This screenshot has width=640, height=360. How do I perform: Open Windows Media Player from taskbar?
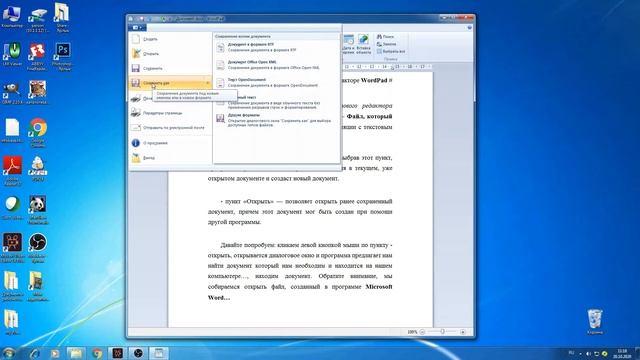[55, 353]
